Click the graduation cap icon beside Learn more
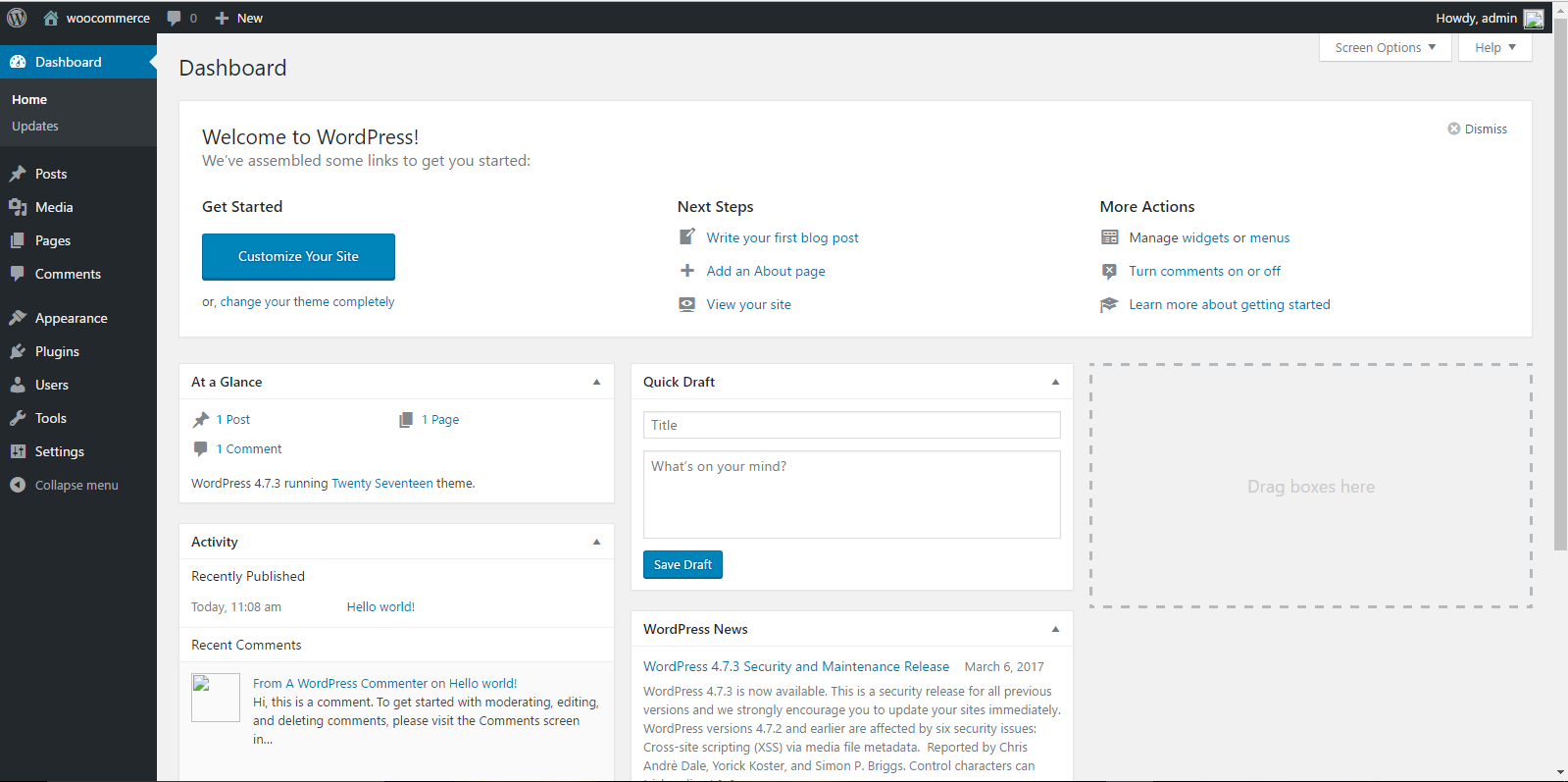 click(x=1109, y=304)
